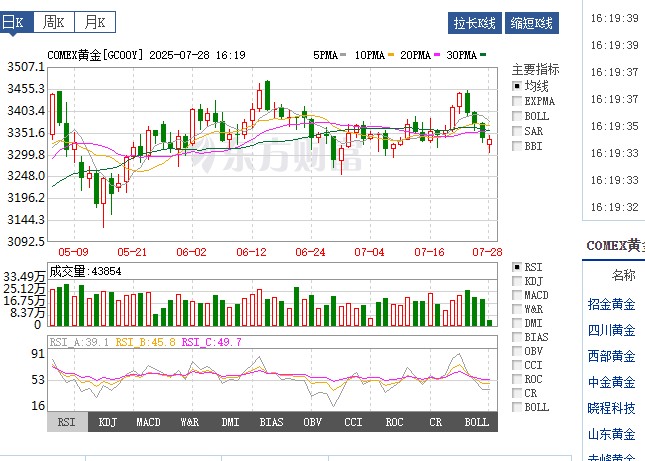The height and width of the screenshot is (461, 645).
Task: Open the 晓程科技 stock link
Action: (x=611, y=408)
